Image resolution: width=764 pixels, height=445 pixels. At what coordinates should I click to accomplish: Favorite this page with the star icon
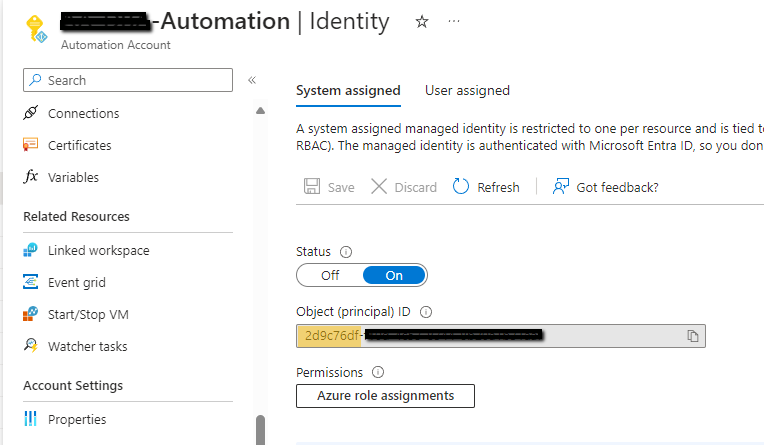point(421,21)
